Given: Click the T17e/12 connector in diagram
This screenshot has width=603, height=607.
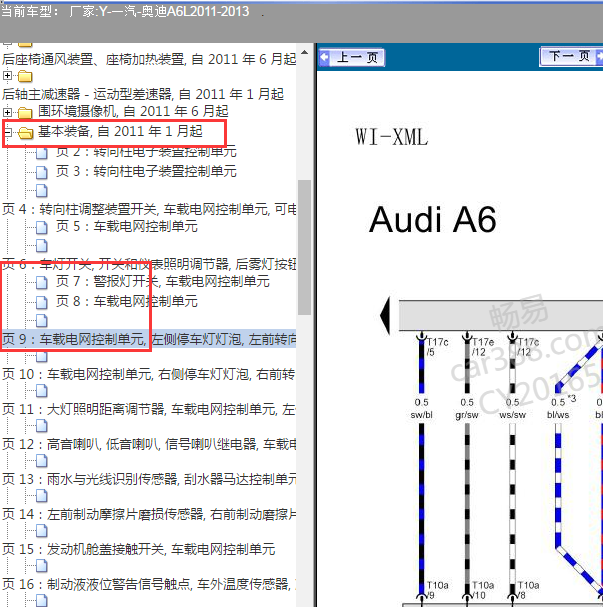Looking at the screenshot, I should [x=483, y=347].
